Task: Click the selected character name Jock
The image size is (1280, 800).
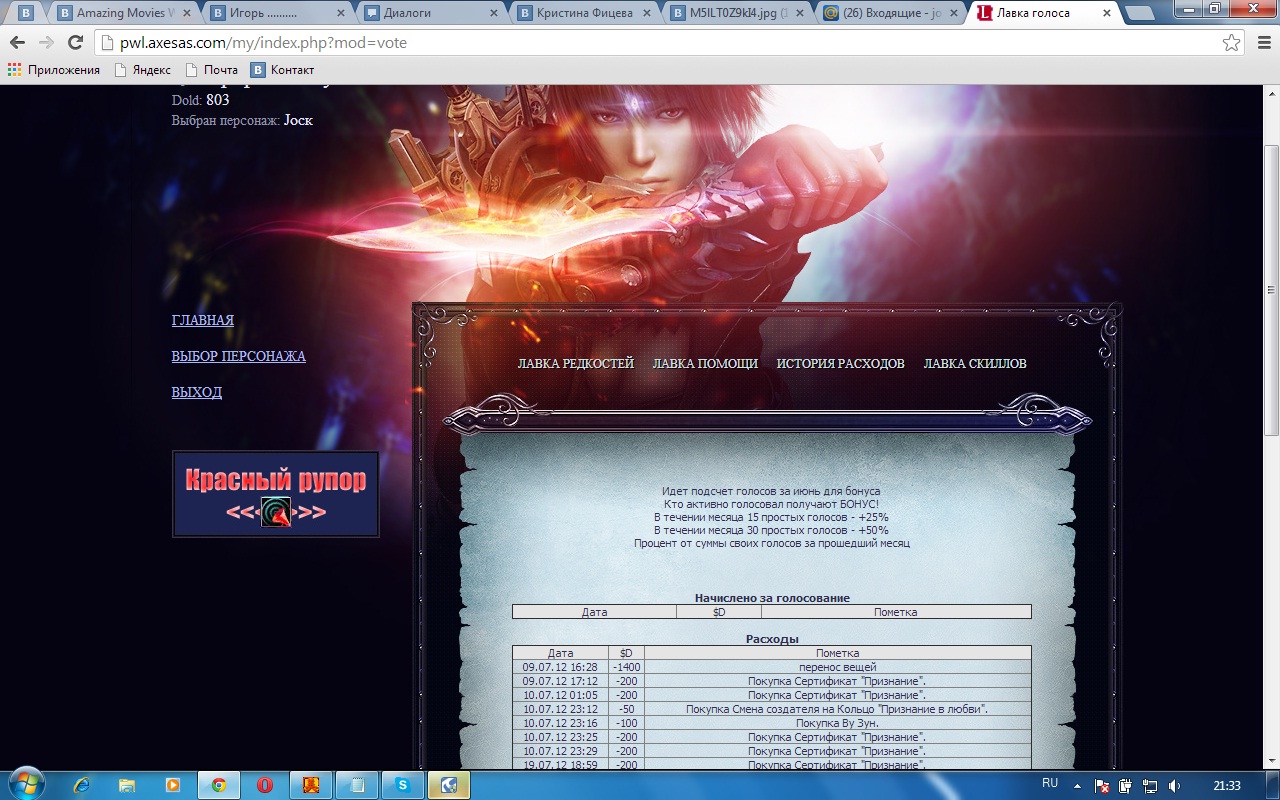Action: (x=298, y=120)
